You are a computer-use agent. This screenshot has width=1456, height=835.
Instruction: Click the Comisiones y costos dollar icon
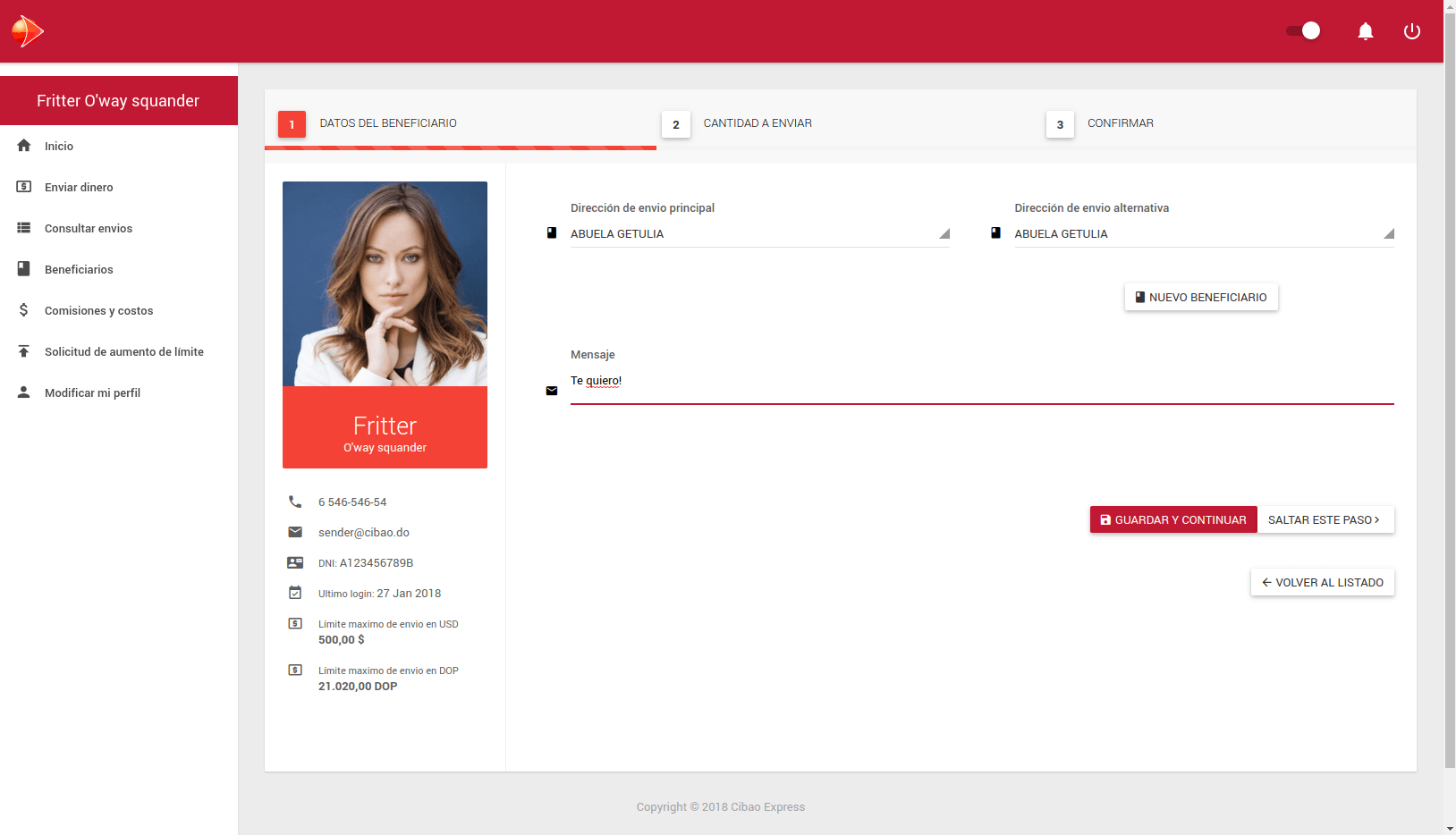pos(24,310)
